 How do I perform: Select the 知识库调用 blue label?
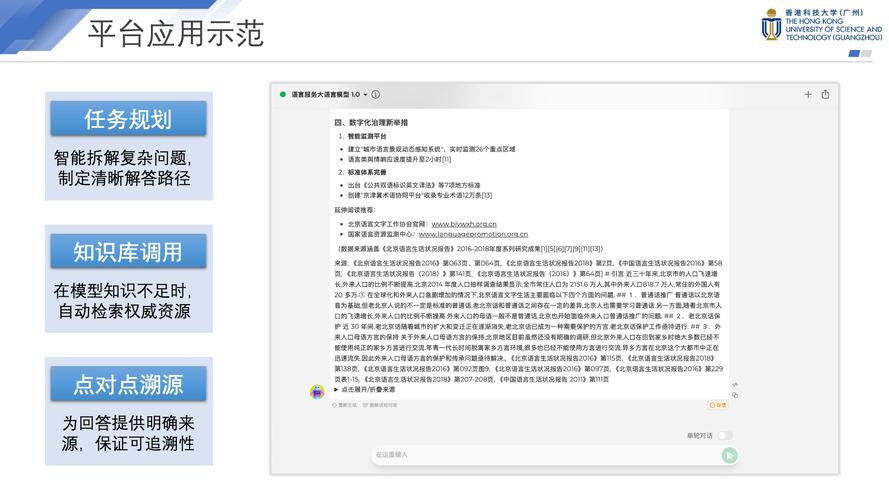(x=128, y=252)
